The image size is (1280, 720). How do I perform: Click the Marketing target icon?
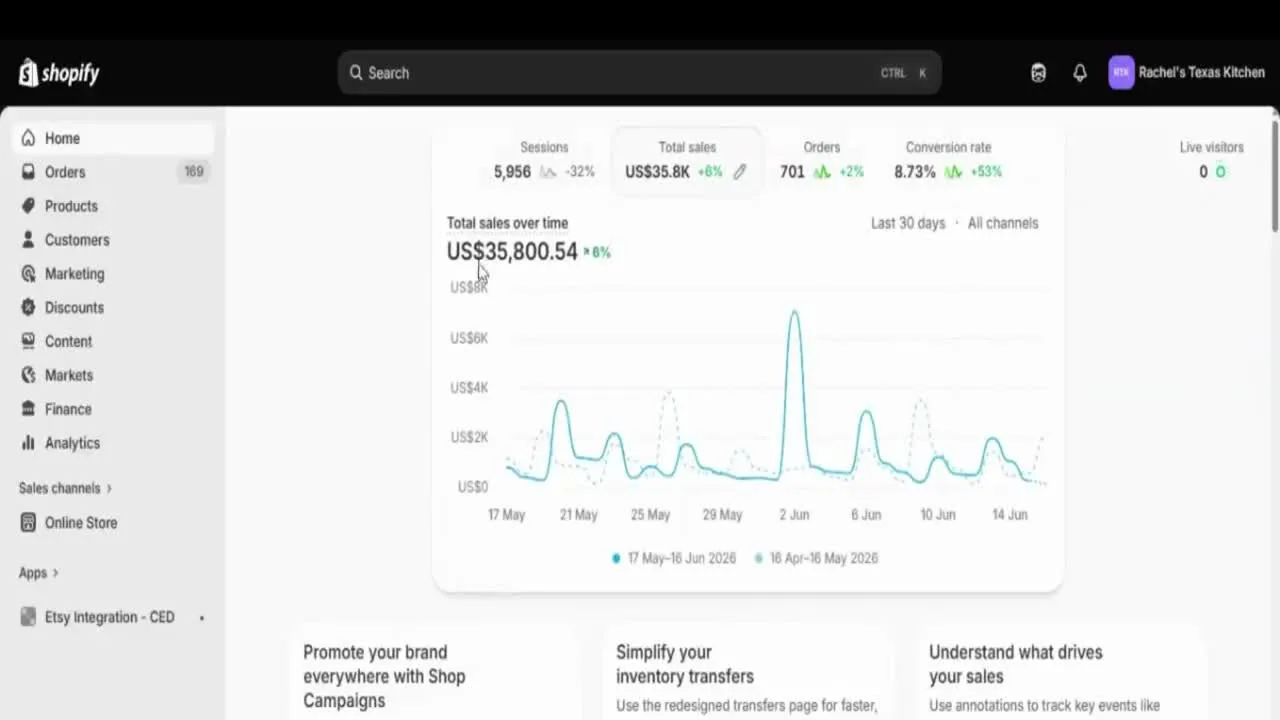28,274
